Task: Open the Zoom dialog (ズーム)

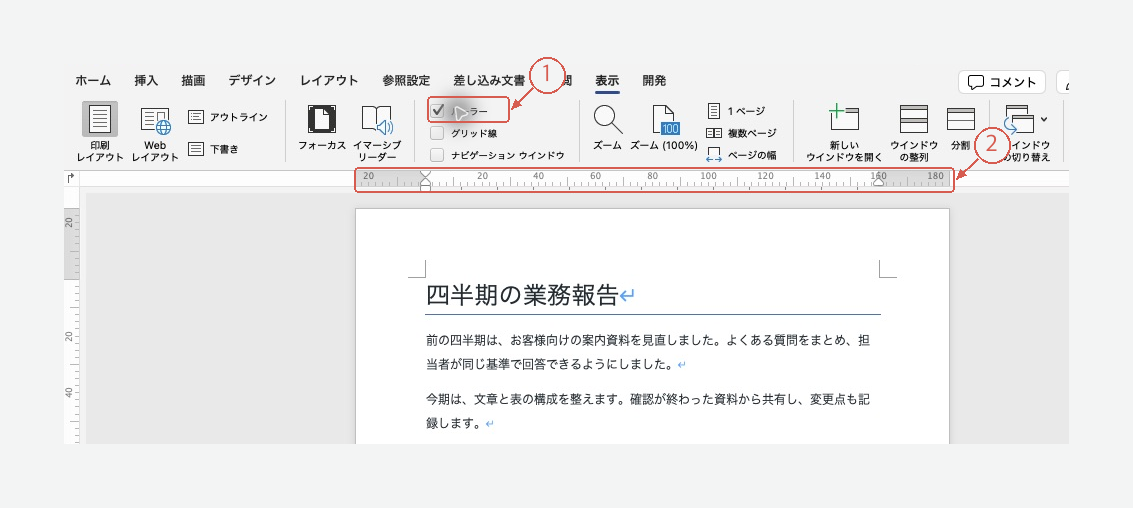Action: tap(608, 128)
